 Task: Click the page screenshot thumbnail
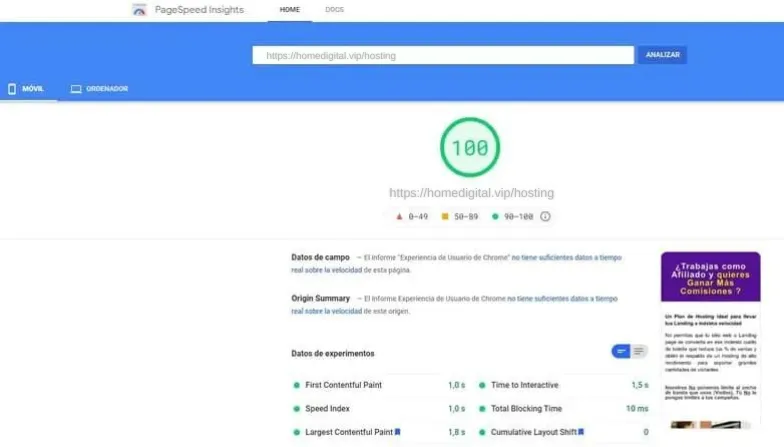tap(710, 340)
